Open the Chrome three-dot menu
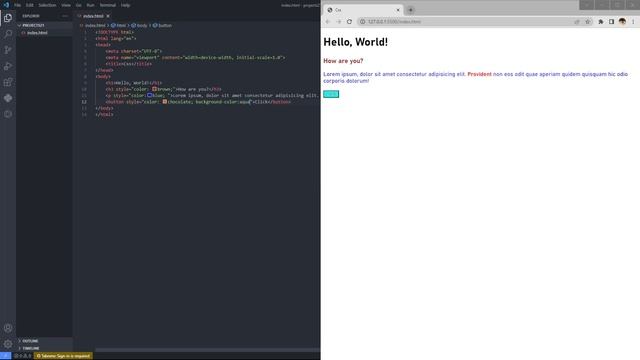This screenshot has height=360, width=640. [x=633, y=22]
